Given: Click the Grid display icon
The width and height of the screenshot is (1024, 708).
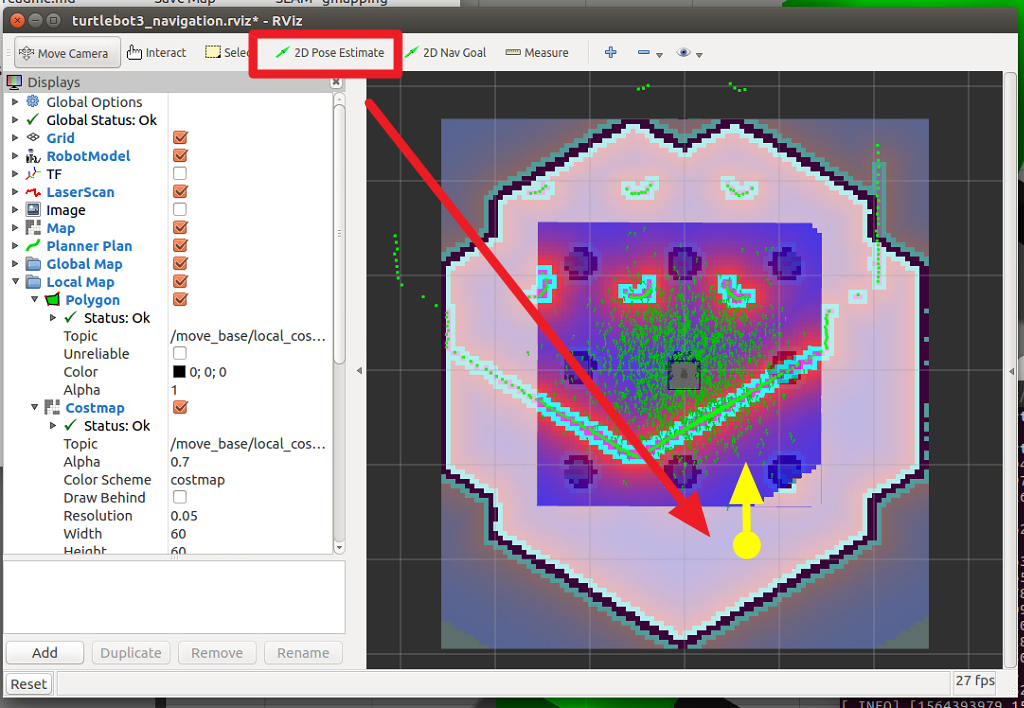Looking at the screenshot, I should [33, 137].
